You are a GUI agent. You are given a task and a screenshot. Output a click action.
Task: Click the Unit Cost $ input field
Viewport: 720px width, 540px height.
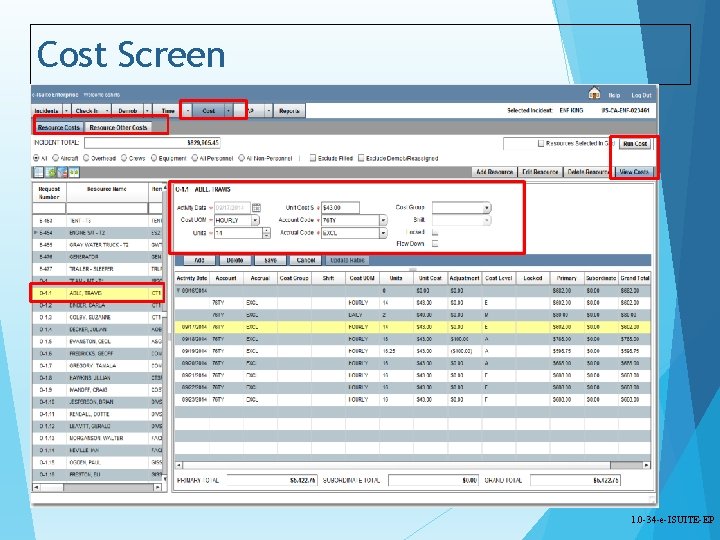point(340,208)
